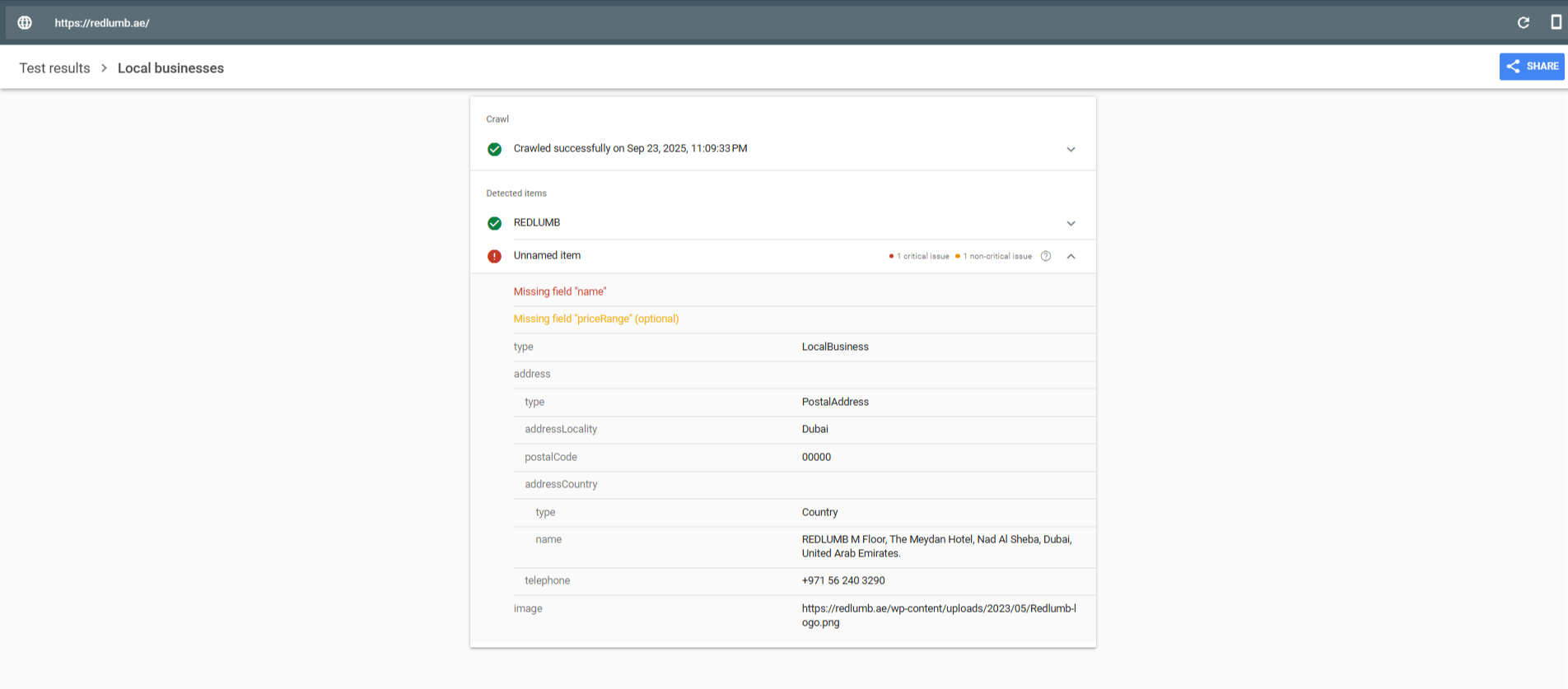This screenshot has height=689, width=1568.
Task: Click the +971 56 240 3290 number
Action: click(x=843, y=580)
